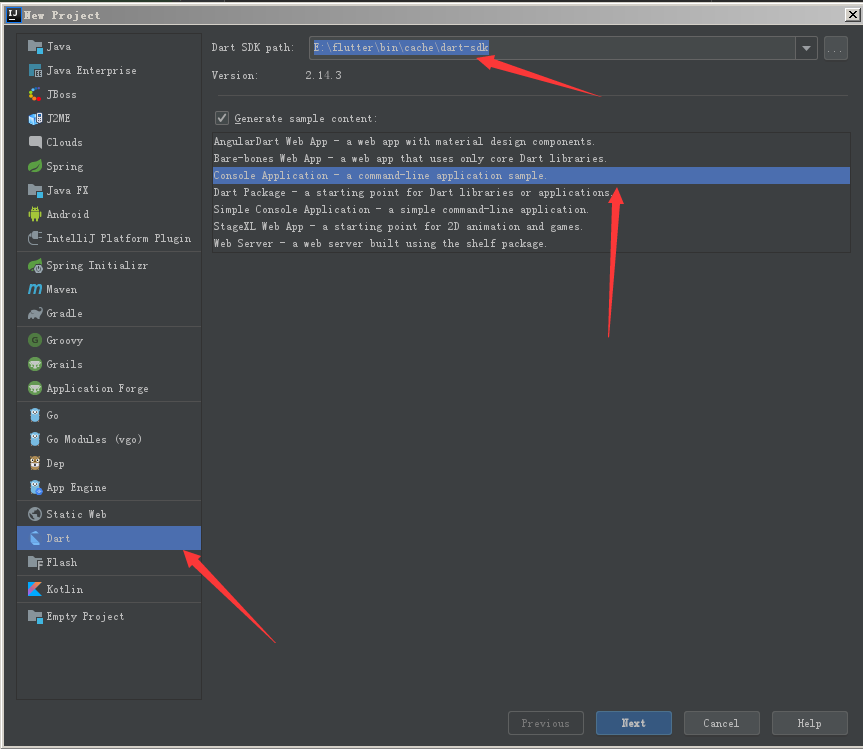Image resolution: width=863 pixels, height=749 pixels.
Task: Select Simple Console Application template
Action: (531, 210)
